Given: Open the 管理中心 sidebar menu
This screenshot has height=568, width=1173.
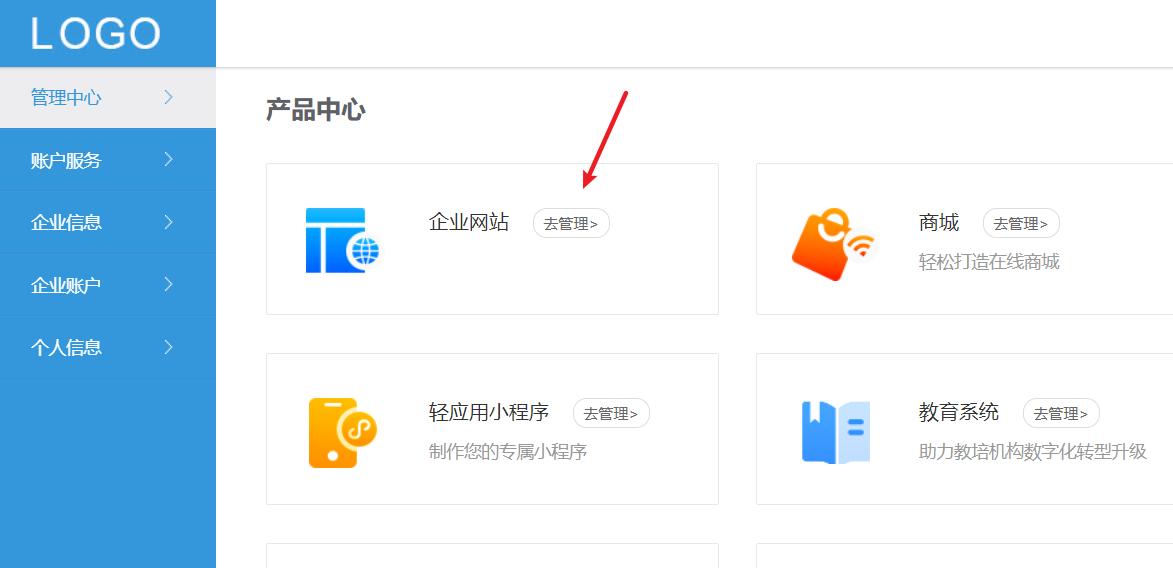Looking at the screenshot, I should 108,97.
